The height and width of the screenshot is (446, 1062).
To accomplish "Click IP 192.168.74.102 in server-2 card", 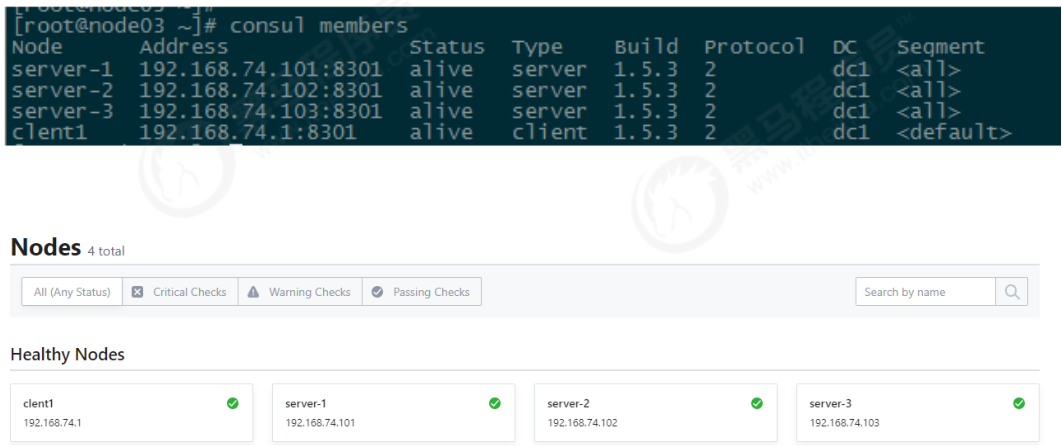I will (582, 423).
